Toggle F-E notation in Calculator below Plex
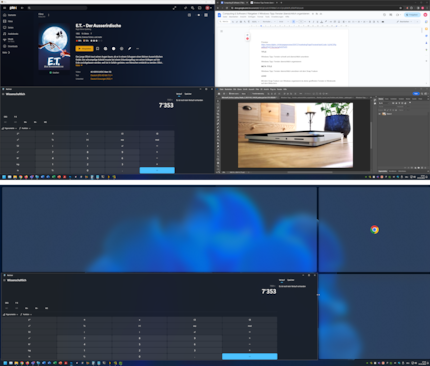Screen dimensions: 430x366 click(x=16, y=117)
